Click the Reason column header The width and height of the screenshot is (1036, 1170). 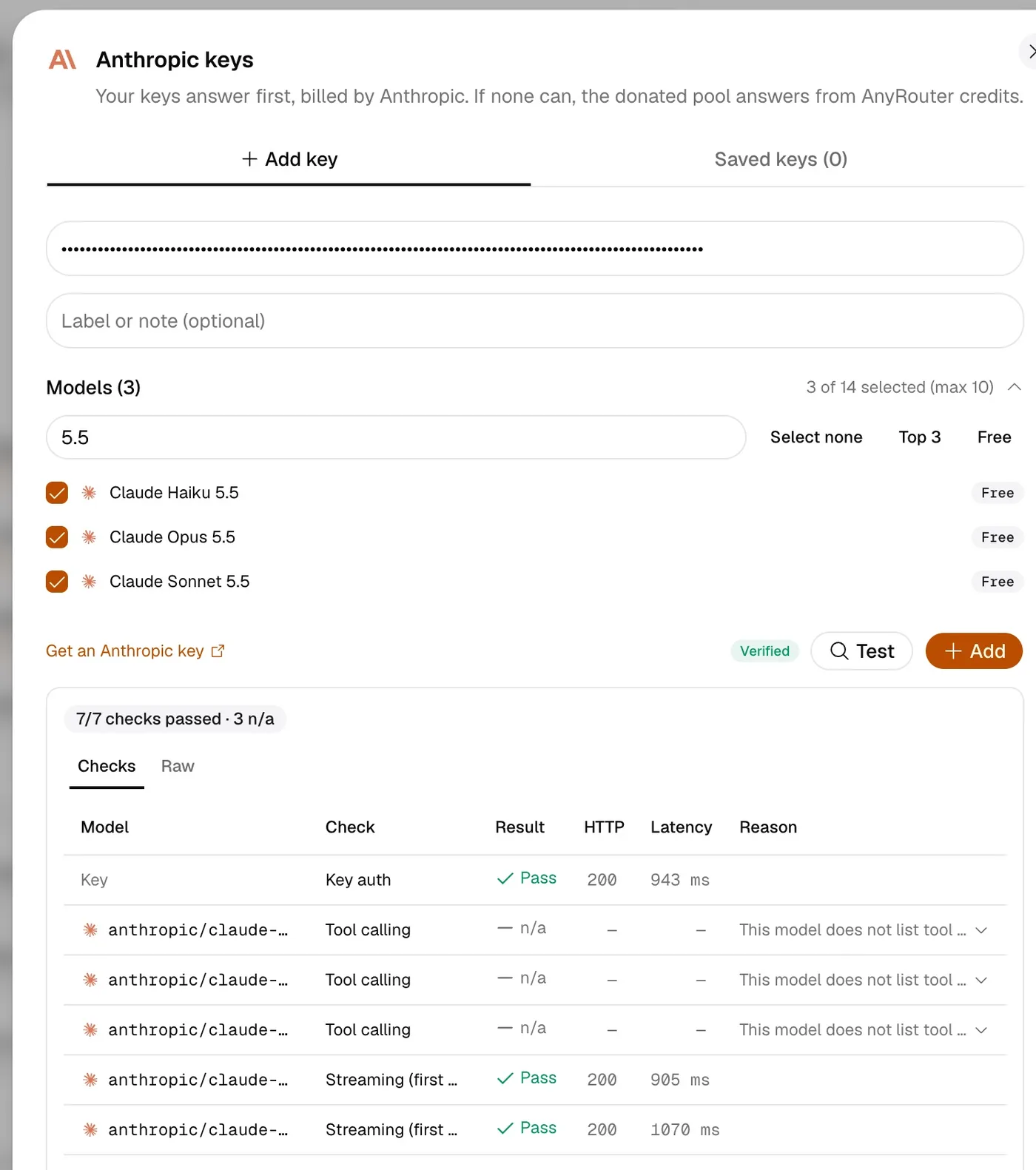(x=768, y=827)
